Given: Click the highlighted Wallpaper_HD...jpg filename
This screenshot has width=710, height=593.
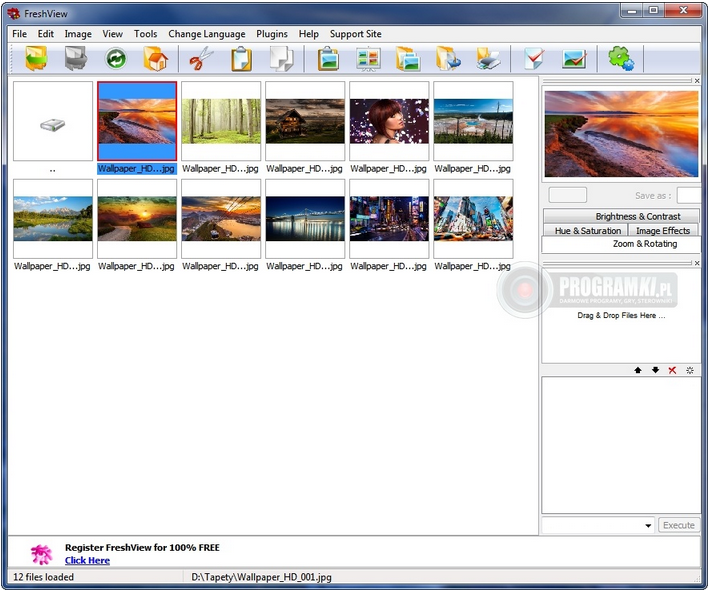Looking at the screenshot, I should click(x=137, y=169).
